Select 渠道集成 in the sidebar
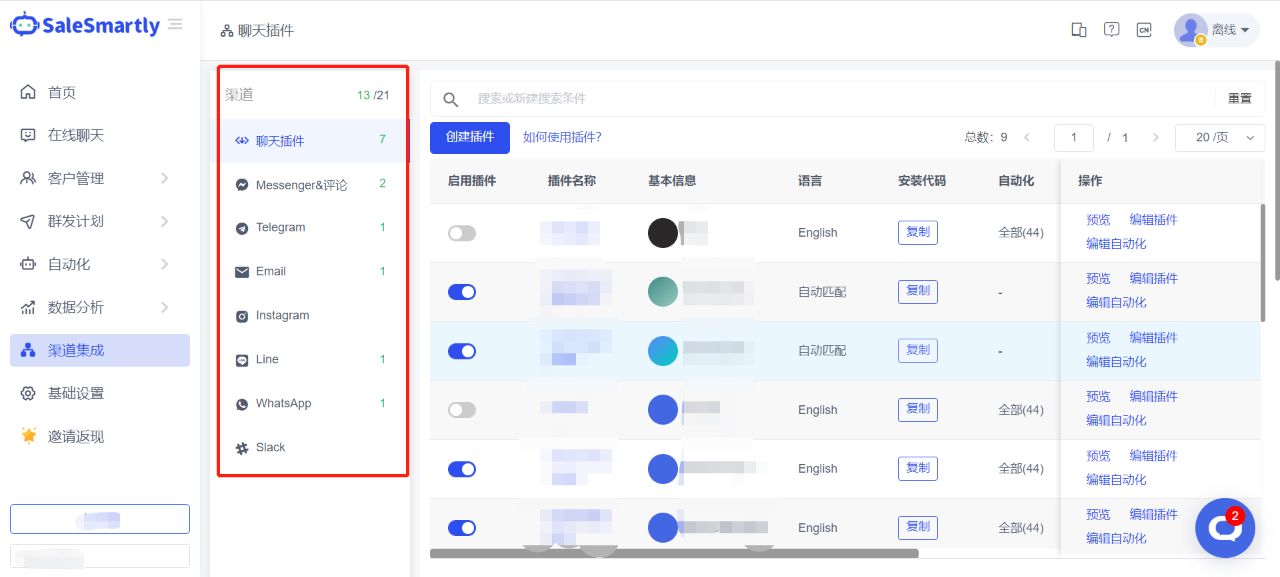Image resolution: width=1280 pixels, height=577 pixels. click(100, 350)
